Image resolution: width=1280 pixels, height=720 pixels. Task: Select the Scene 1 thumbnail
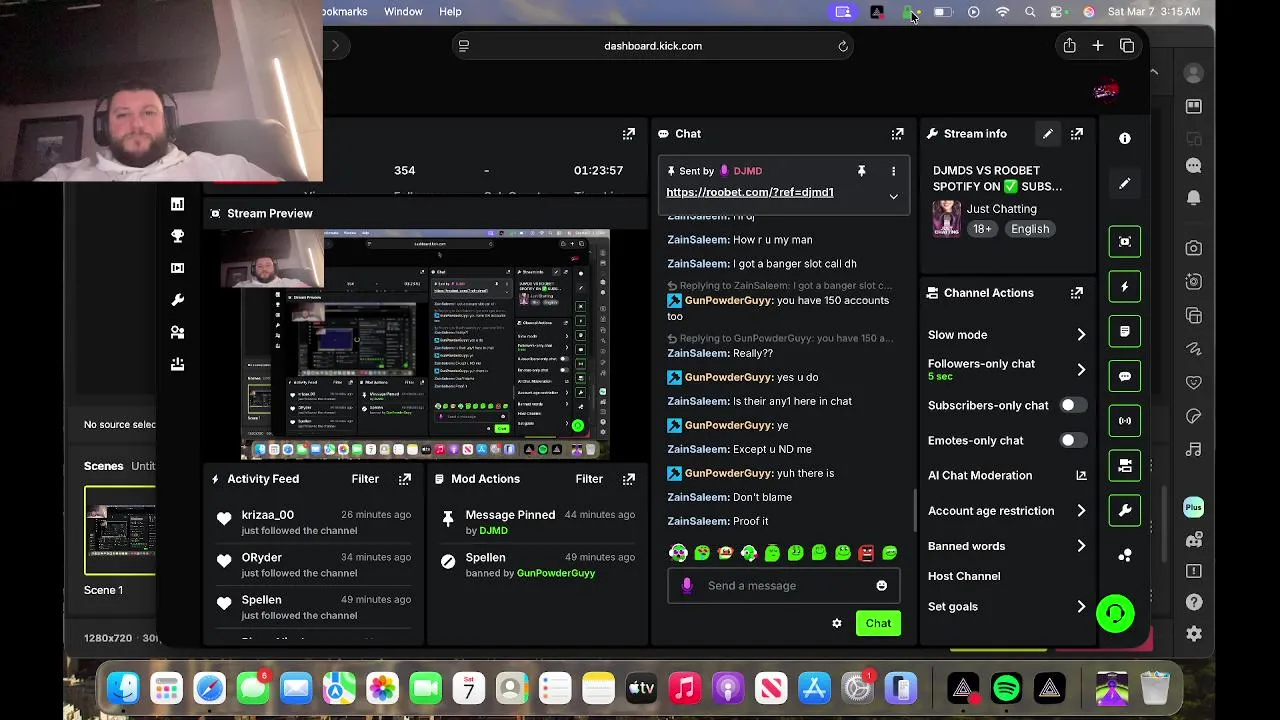coord(120,531)
